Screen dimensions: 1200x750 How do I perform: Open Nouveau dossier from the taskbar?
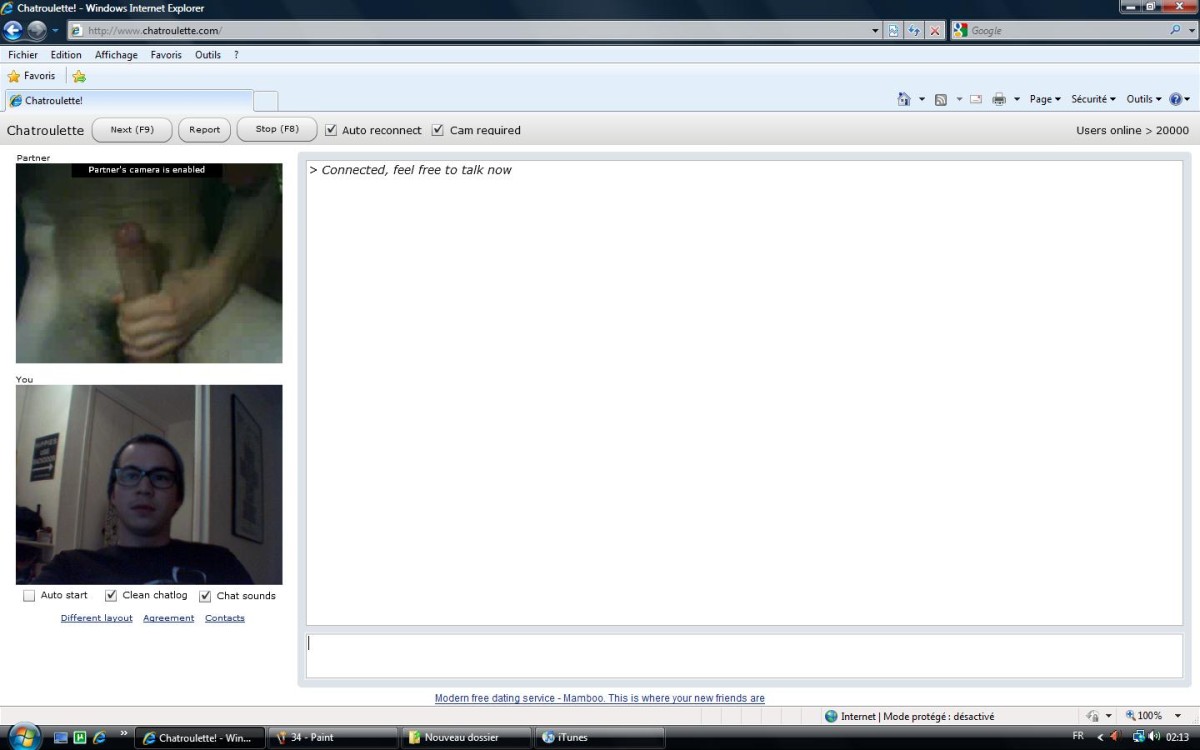[465, 738]
